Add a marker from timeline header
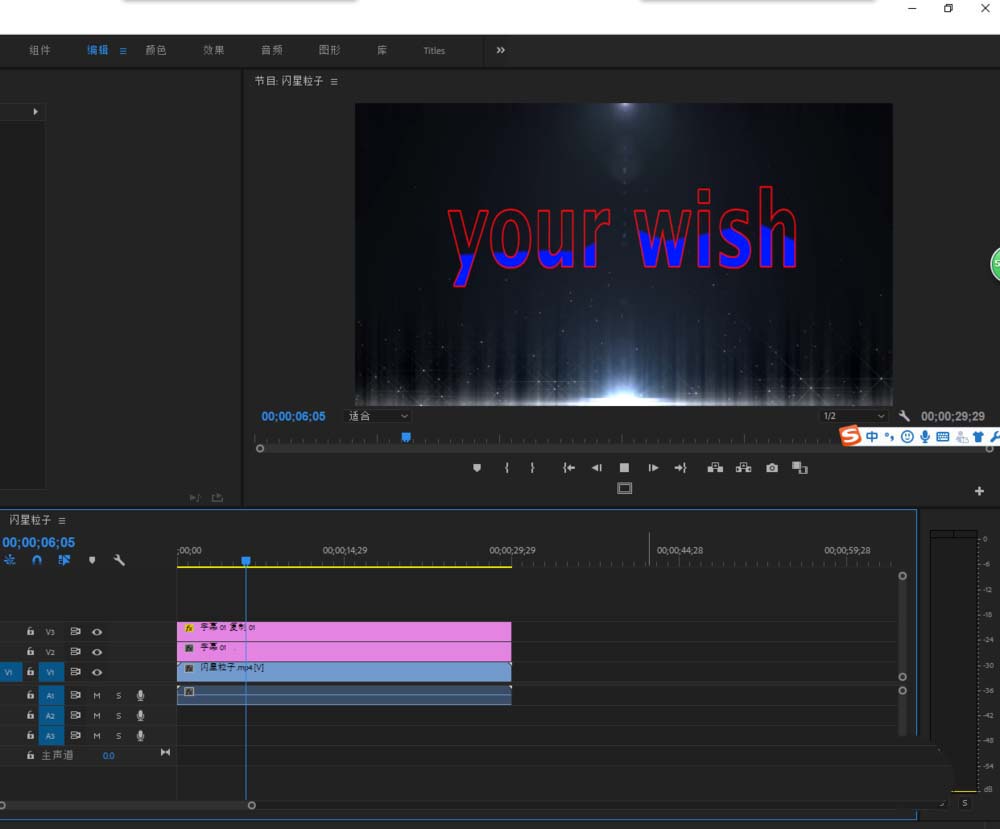Image resolution: width=1000 pixels, height=829 pixels. 92,560
